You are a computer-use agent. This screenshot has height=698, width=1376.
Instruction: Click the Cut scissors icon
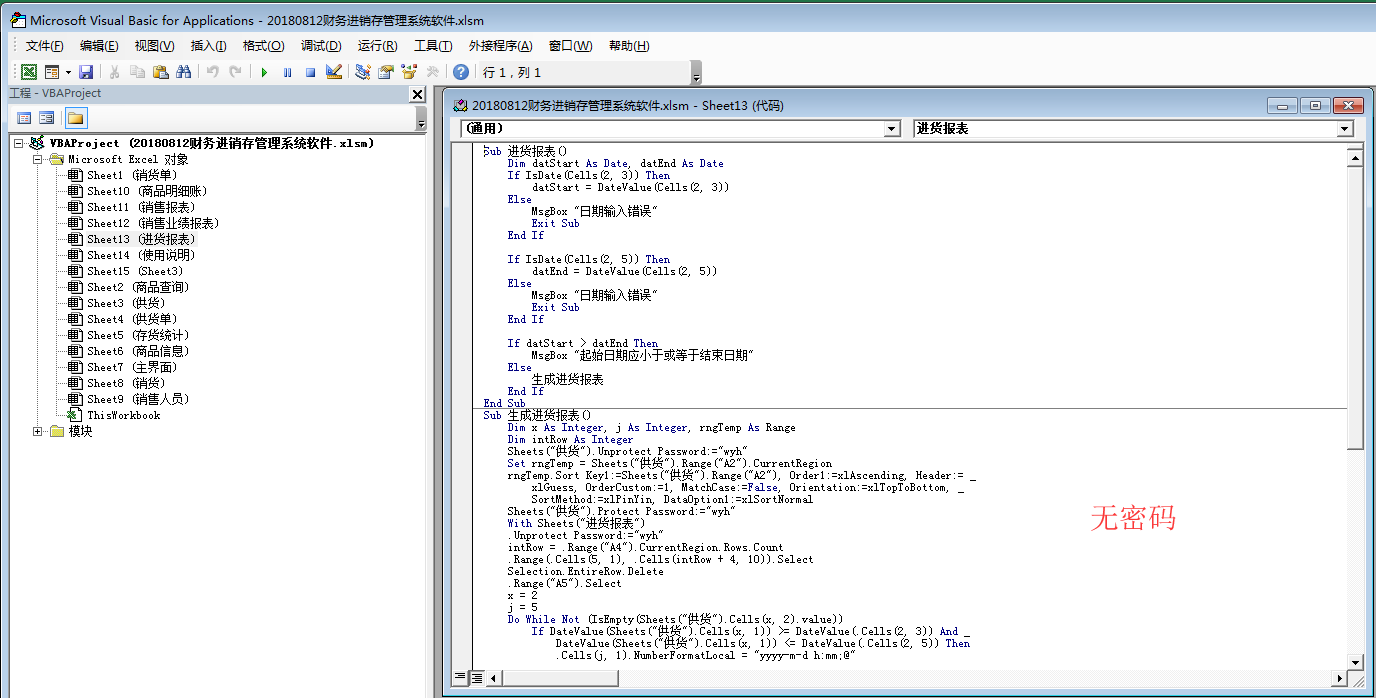click(x=114, y=72)
